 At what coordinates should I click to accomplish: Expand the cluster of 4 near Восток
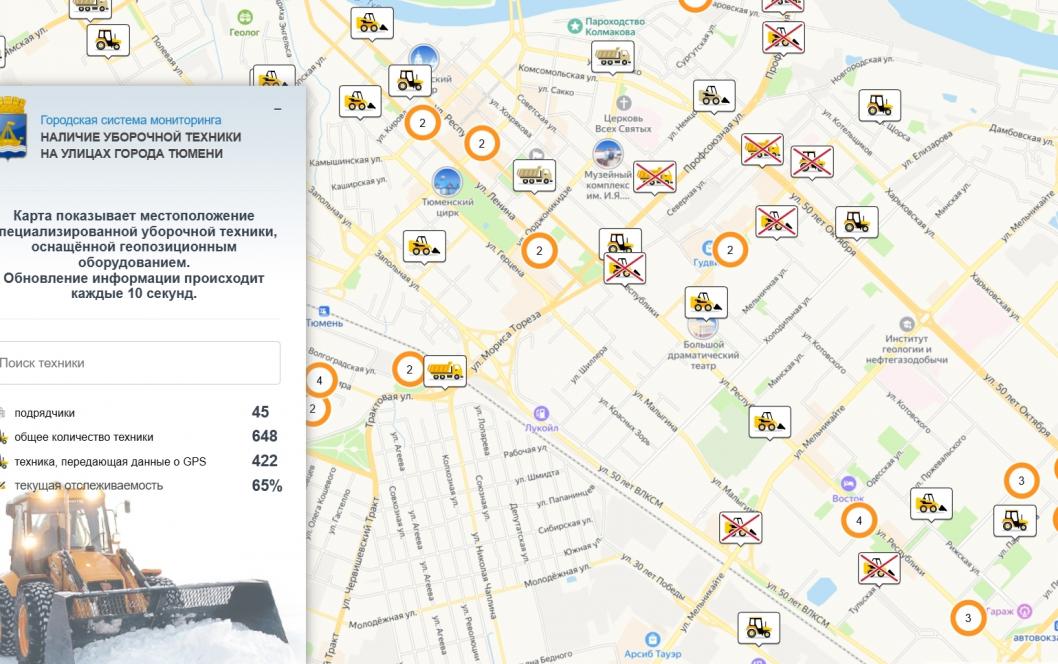pos(858,520)
